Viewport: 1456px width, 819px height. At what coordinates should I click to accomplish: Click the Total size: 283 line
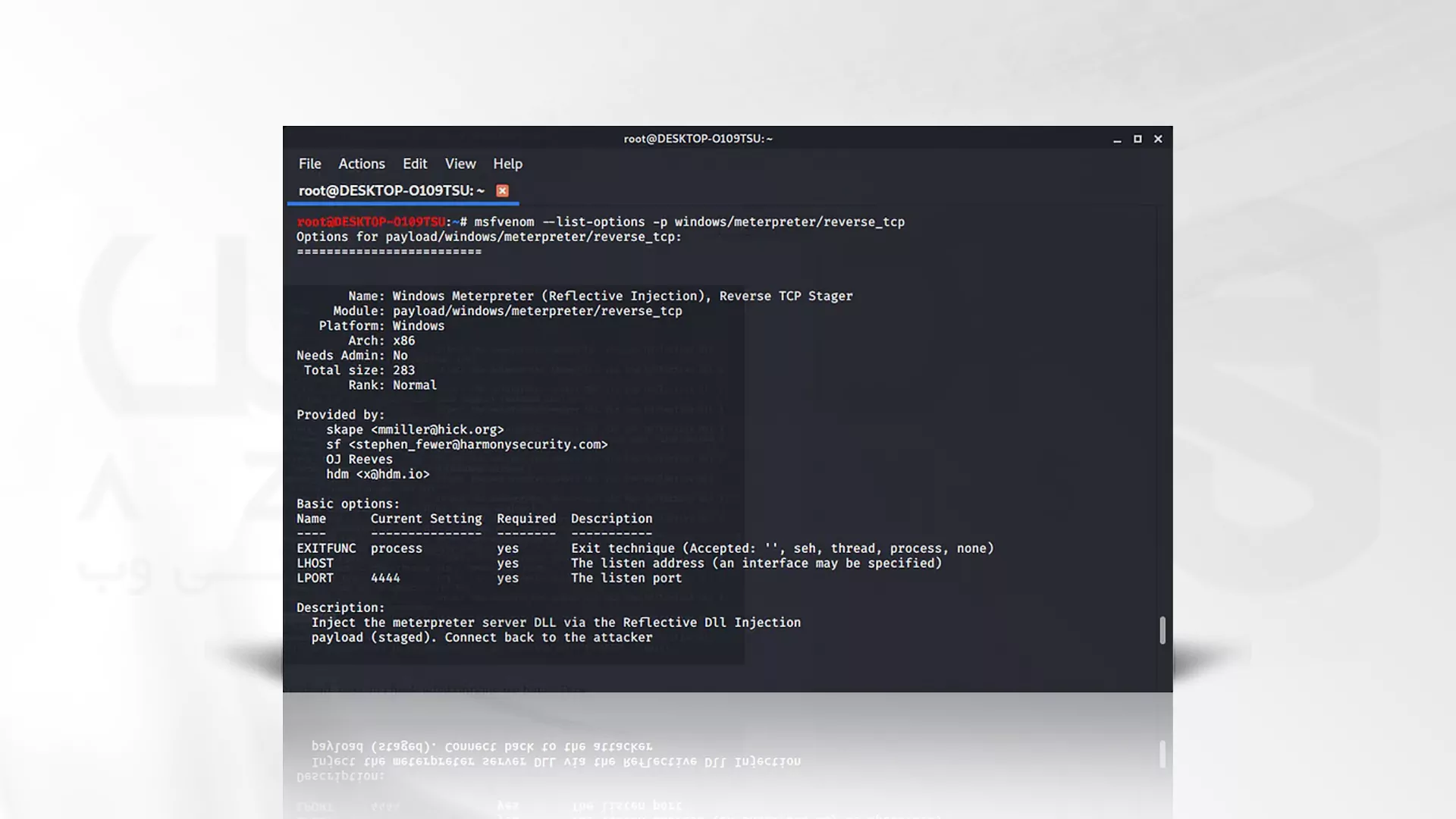coord(359,370)
